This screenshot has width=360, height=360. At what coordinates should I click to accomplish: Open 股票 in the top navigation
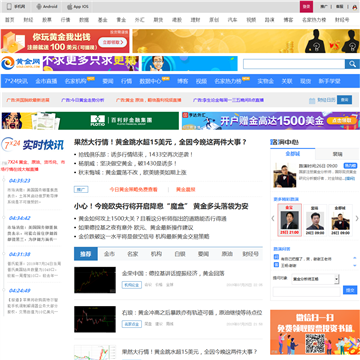pos(47,20)
